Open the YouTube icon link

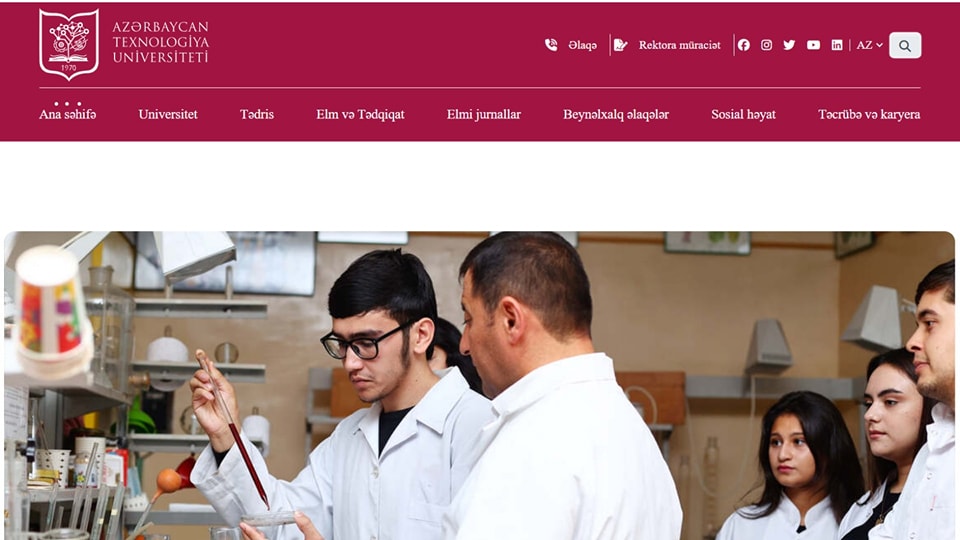coord(813,45)
